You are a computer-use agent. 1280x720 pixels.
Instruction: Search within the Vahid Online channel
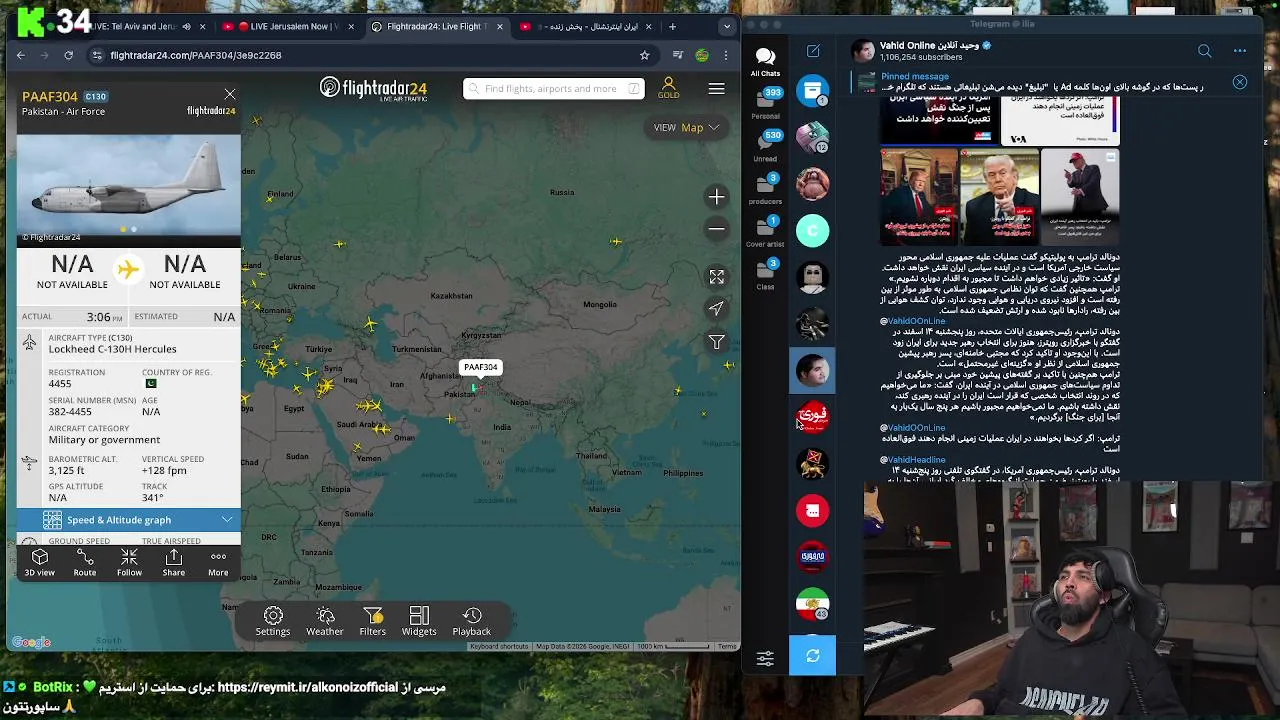(1204, 51)
